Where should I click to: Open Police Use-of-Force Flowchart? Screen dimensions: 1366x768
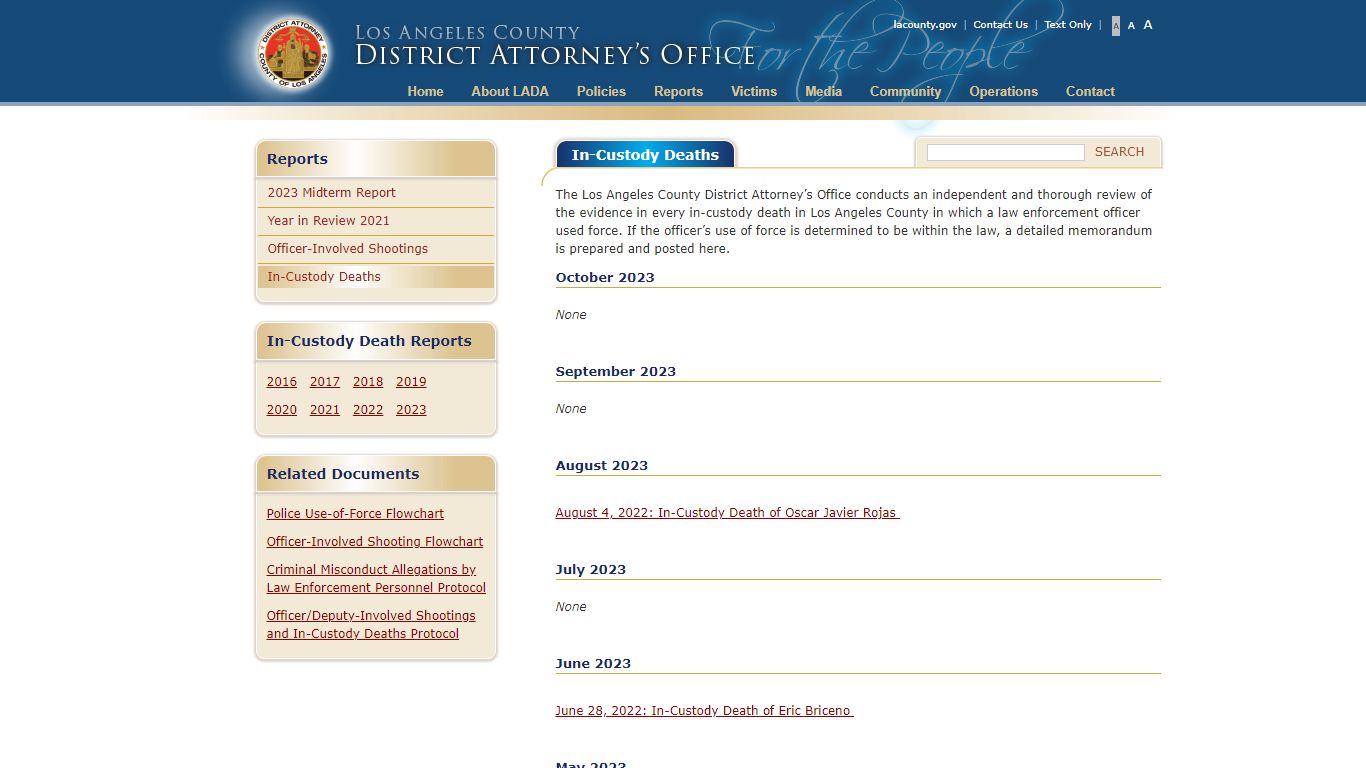(355, 514)
